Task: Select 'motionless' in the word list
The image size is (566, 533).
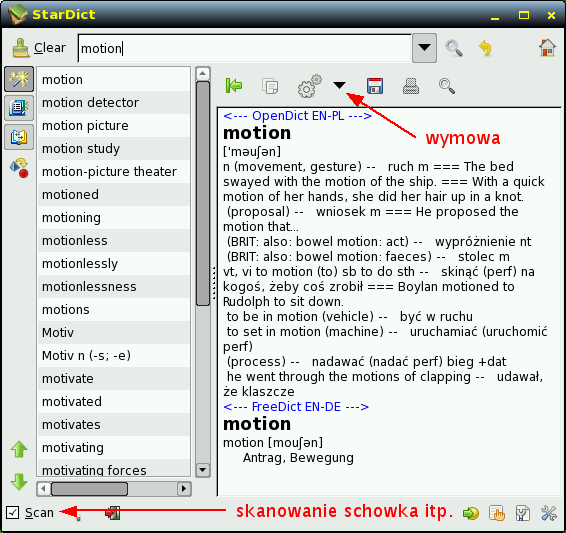Action: (x=114, y=240)
